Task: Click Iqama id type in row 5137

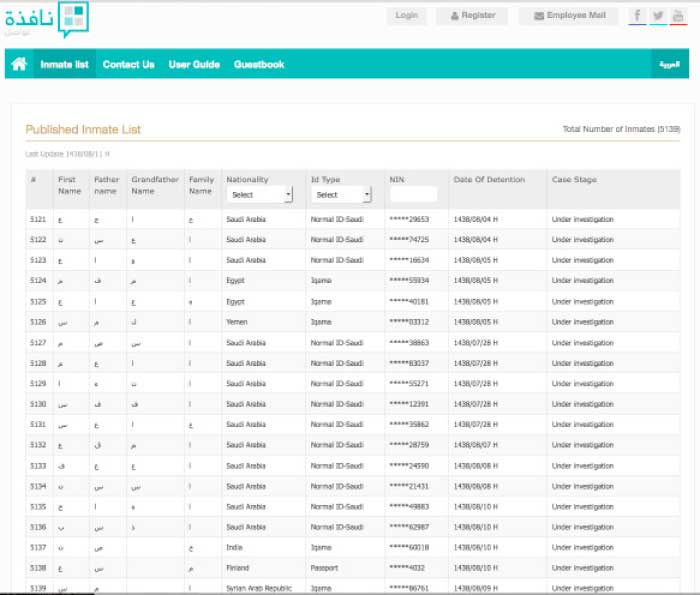Action: point(321,547)
